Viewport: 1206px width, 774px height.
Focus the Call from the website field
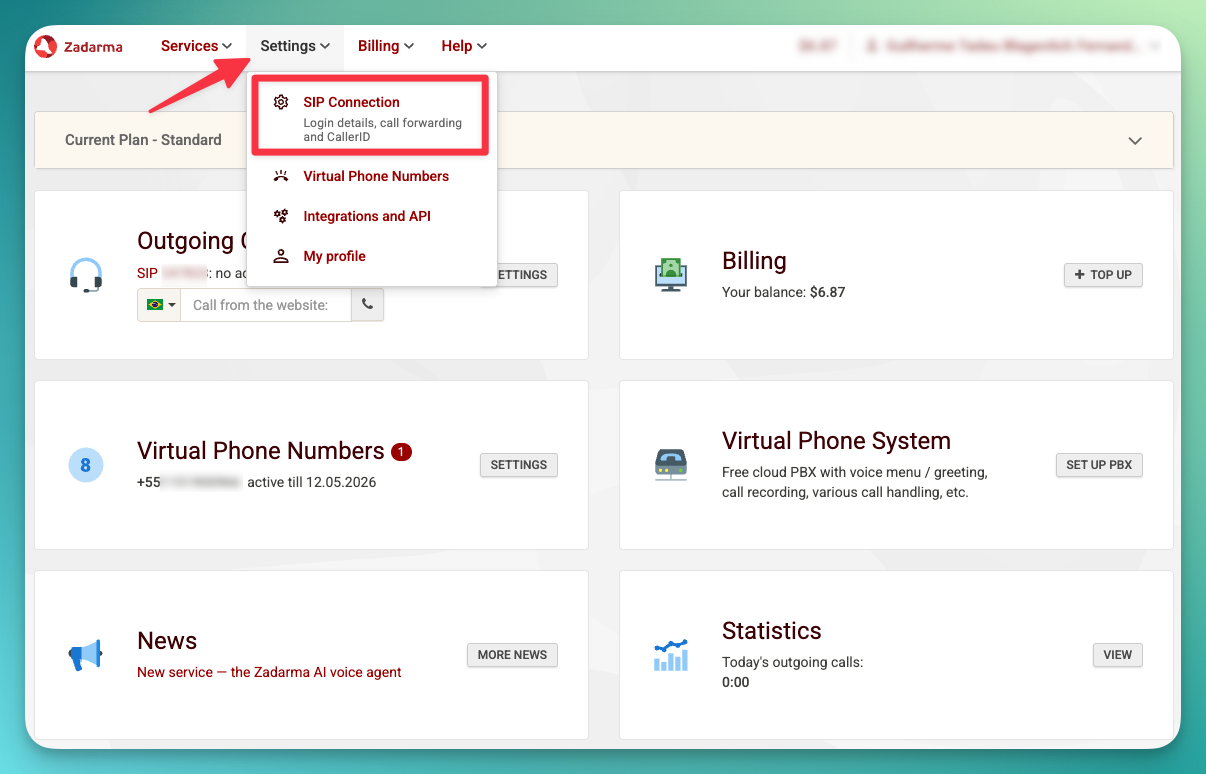pos(266,305)
